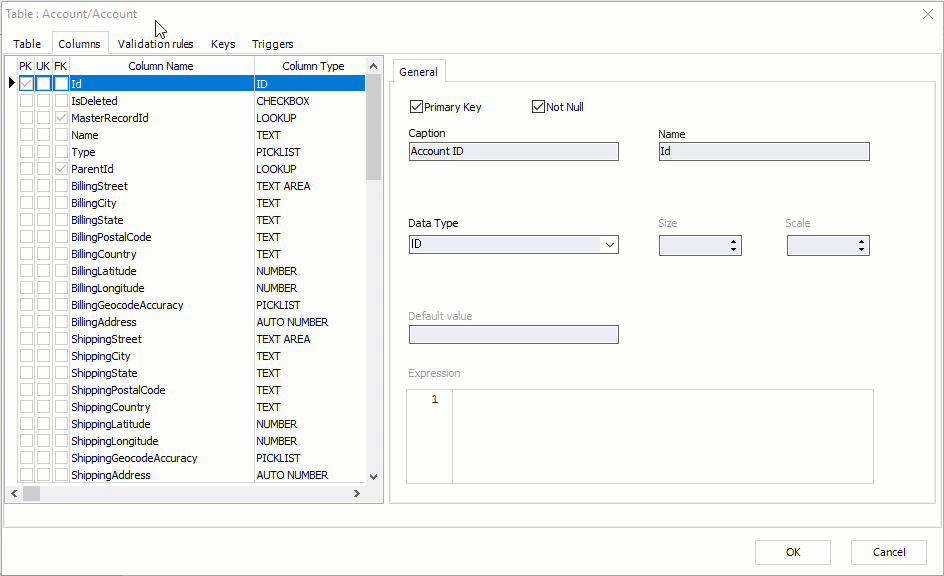Screen dimensions: 944x576
Task: Select the BillingCountry column row
Action: [x=191, y=254]
